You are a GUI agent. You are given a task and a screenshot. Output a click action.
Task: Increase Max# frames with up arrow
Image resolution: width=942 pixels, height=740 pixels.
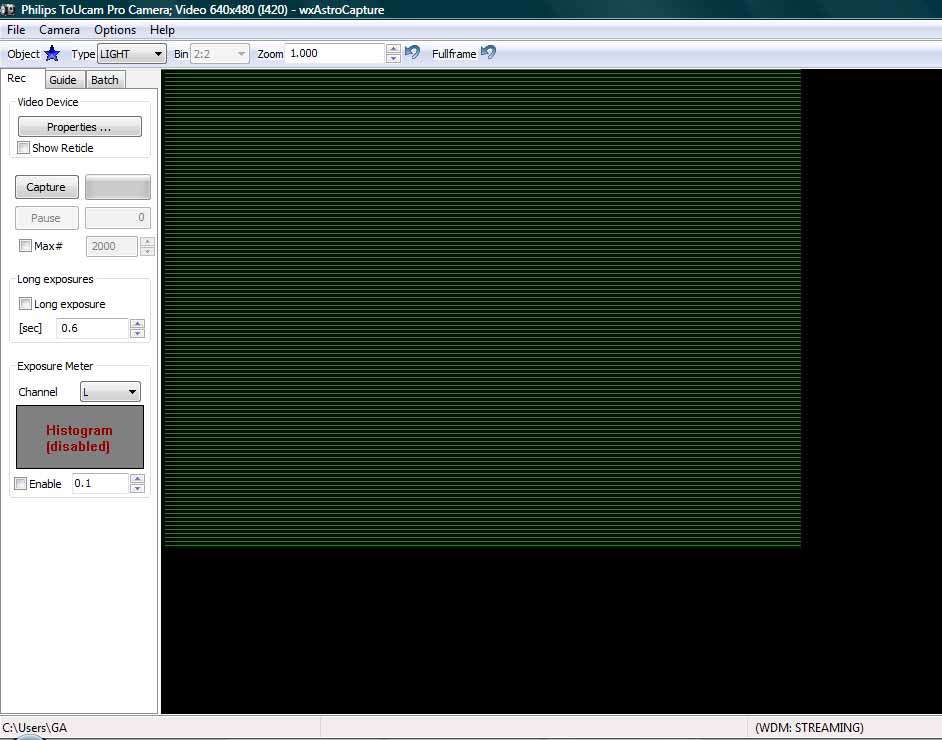click(147, 241)
